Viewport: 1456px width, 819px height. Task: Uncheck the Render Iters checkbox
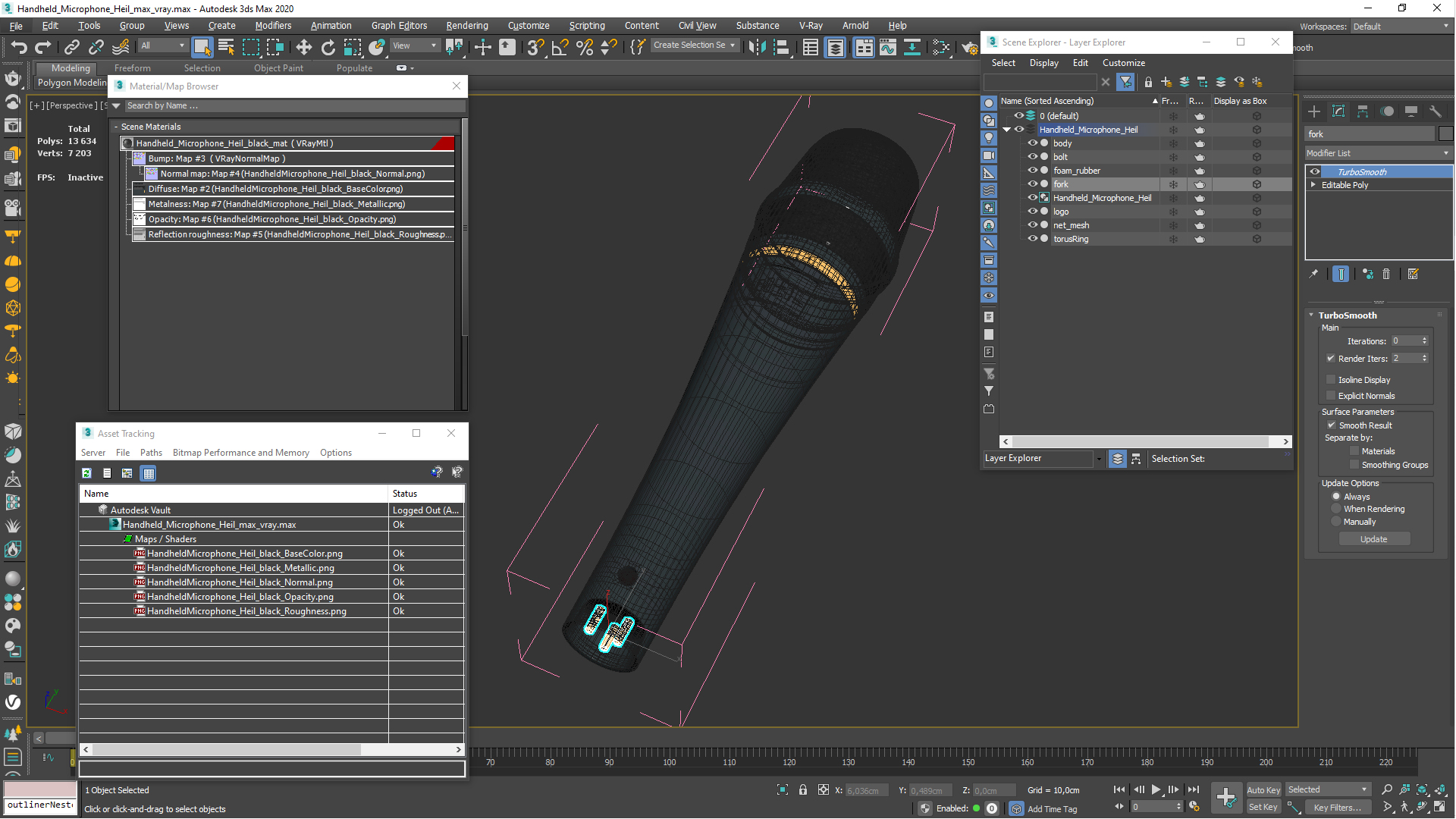1331,359
